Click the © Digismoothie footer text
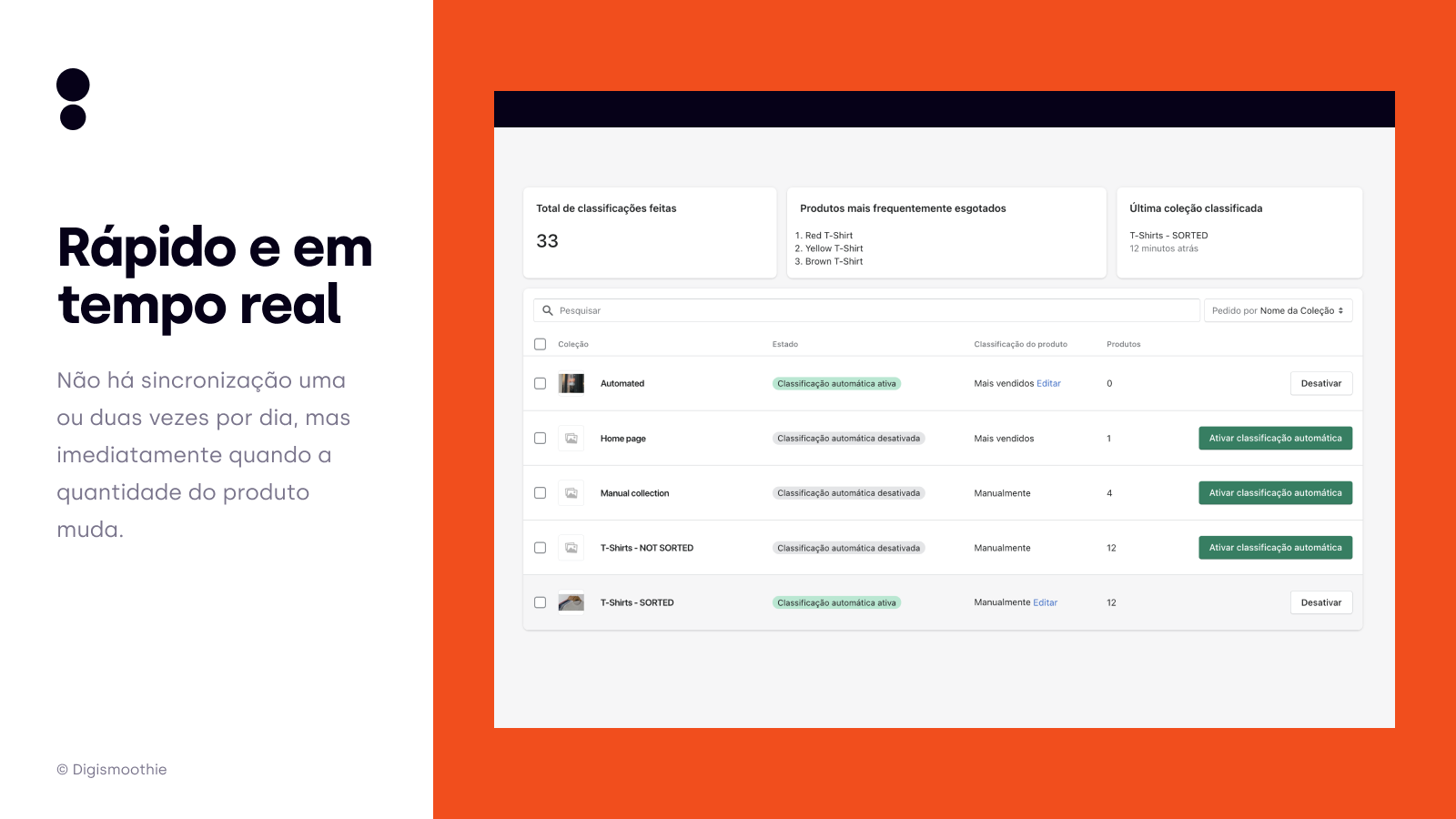This screenshot has width=1456, height=819. tap(112, 769)
